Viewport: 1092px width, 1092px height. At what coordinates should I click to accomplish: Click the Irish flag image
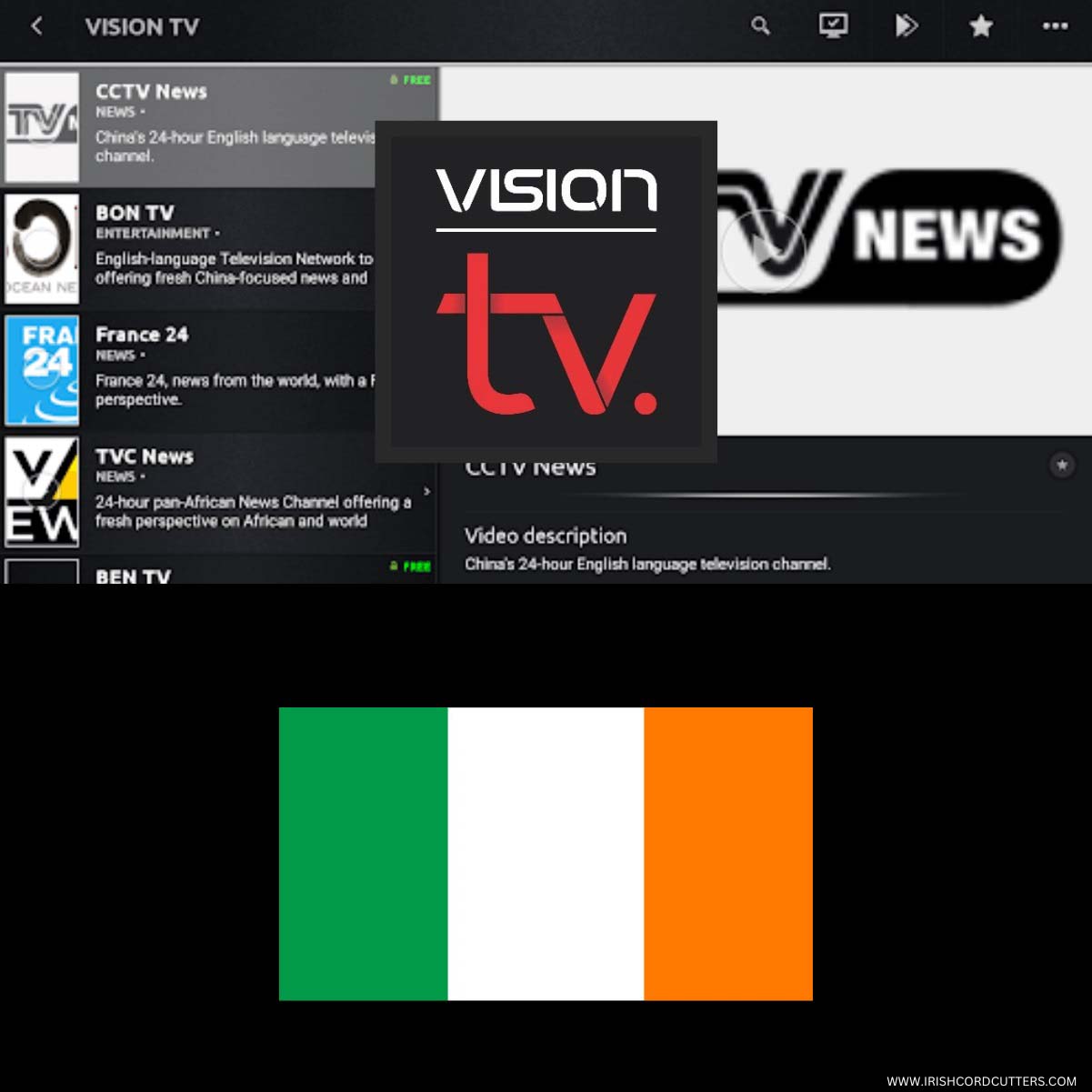pyautogui.click(x=546, y=854)
